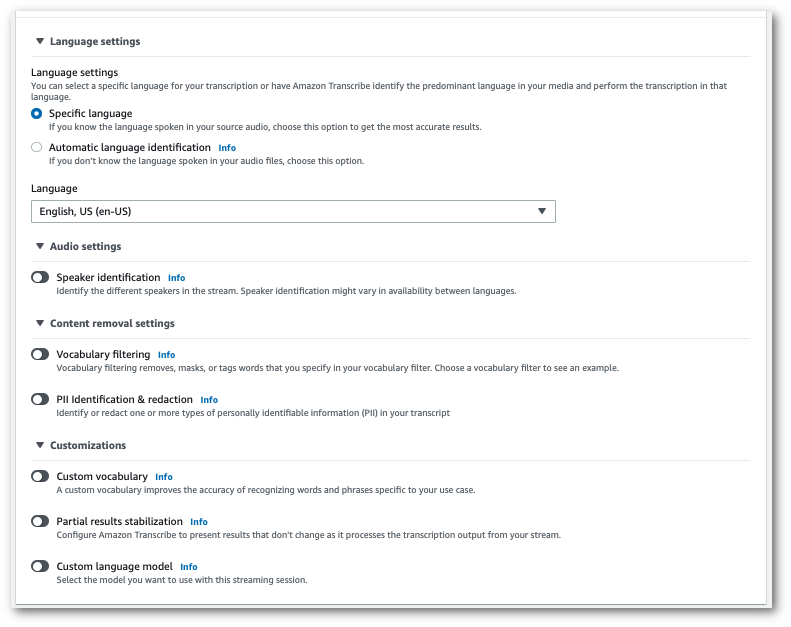Open Info link for PII Identification & redaction
This screenshot has width=791, height=627.
(x=209, y=400)
